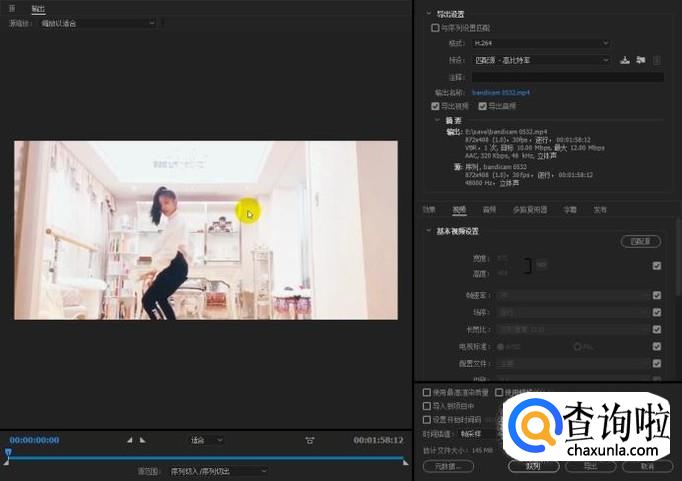This screenshot has height=481, width=682.
Task: Open the preset 匹配源 dropdown
Action: pos(541,60)
